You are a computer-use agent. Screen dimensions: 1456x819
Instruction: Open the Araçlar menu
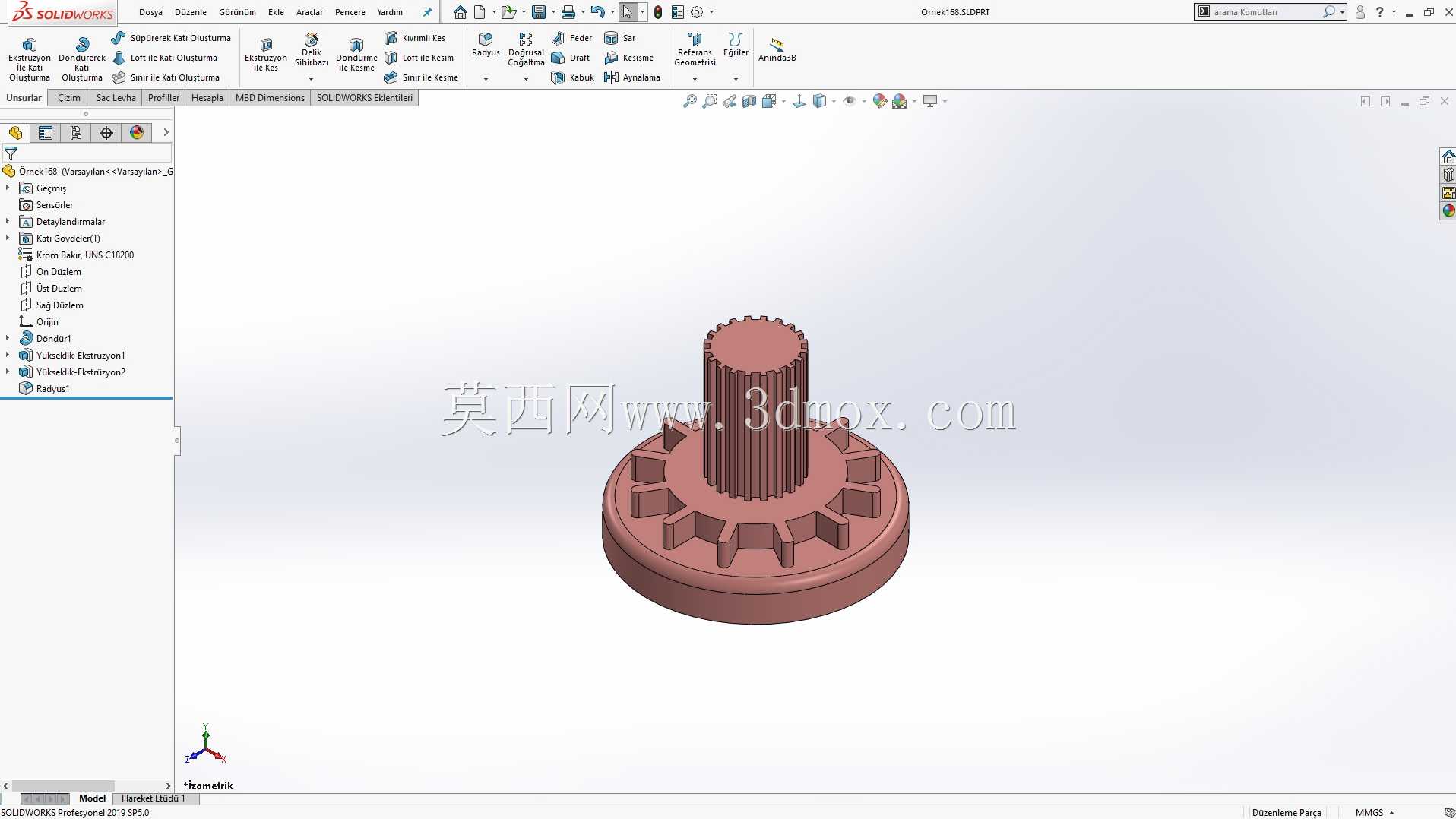tap(309, 12)
